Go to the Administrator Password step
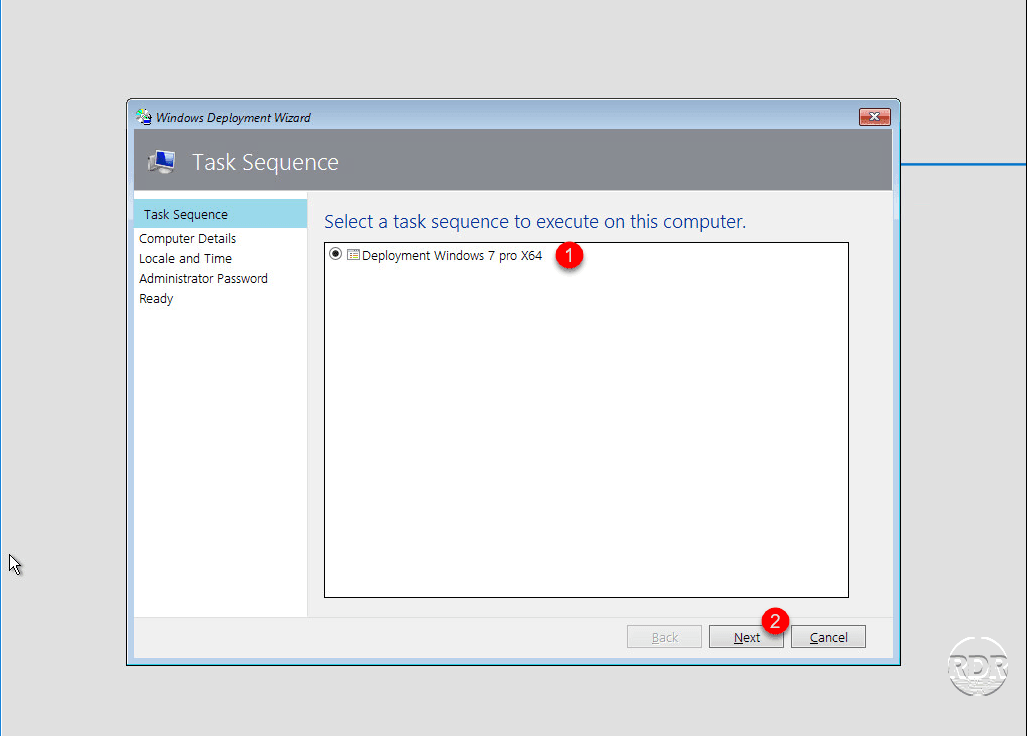Viewport: 1027px width, 736px height. (x=204, y=278)
